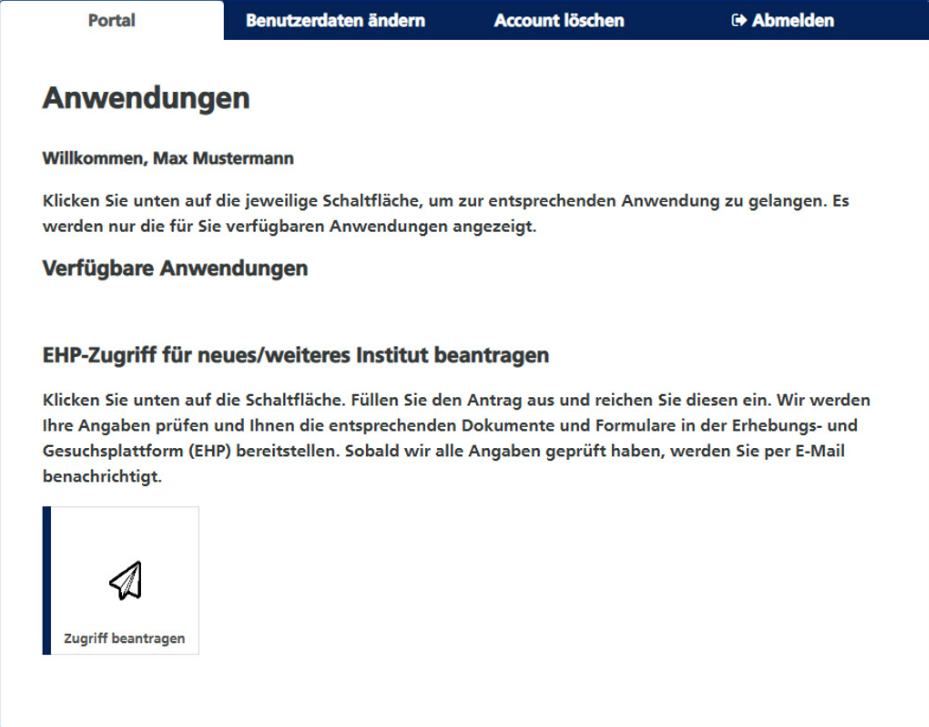Switch to the Portal tab

[x=112, y=20]
